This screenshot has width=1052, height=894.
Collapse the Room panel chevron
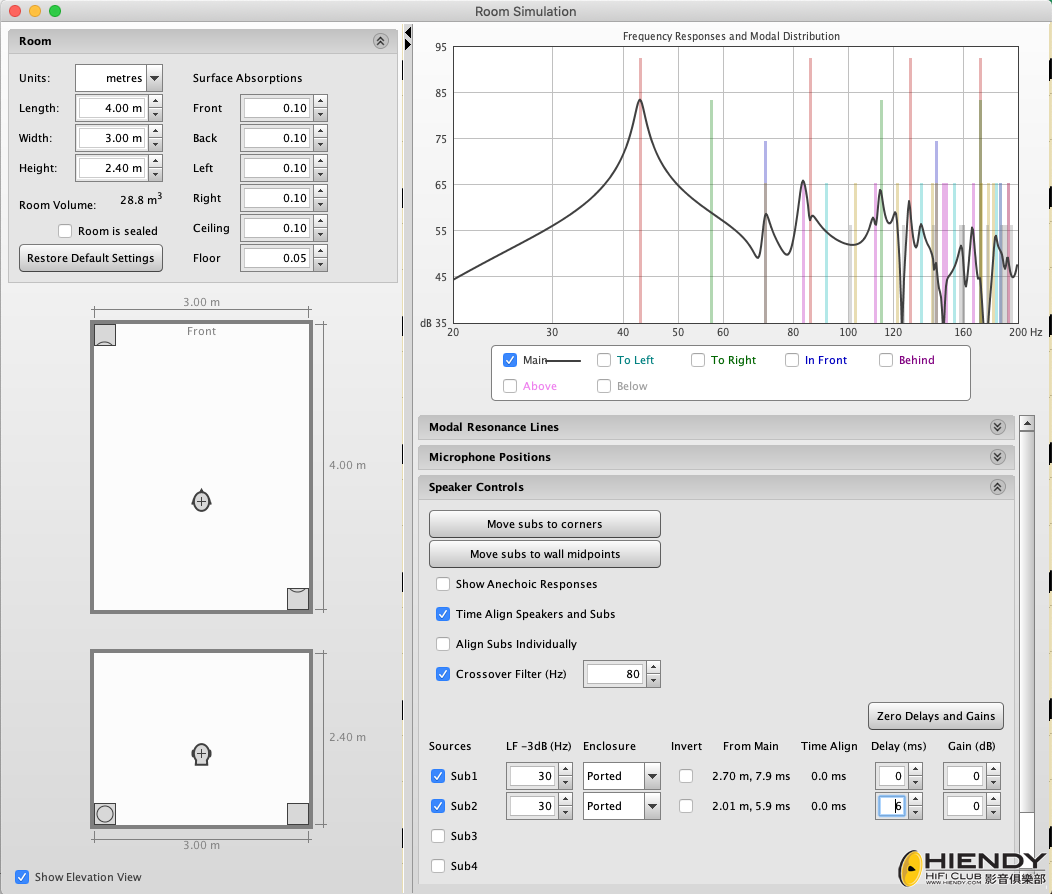click(x=380, y=41)
